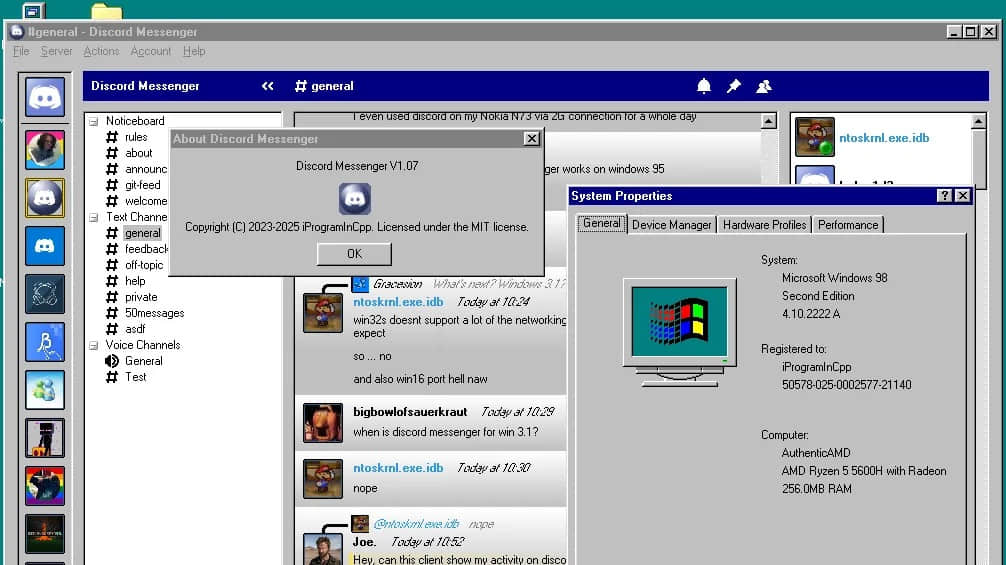Click the 'Discord Messenger' header label
Viewport: 1006px width, 565px height.
point(145,86)
